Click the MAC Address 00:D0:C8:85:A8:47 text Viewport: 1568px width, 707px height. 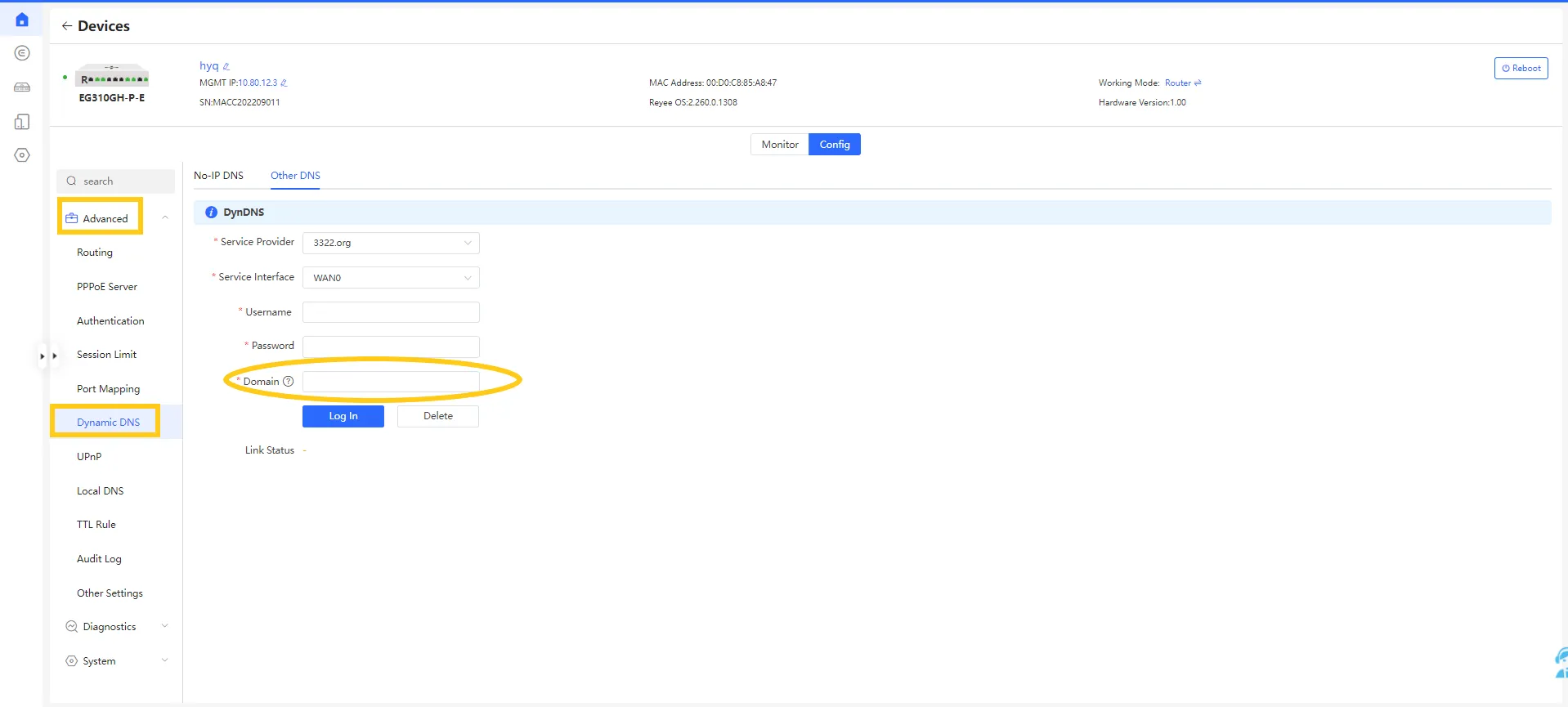713,83
